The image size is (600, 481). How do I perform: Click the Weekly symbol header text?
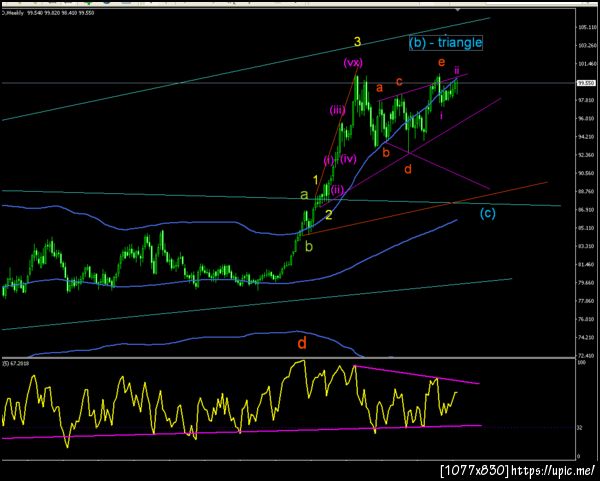[13, 13]
